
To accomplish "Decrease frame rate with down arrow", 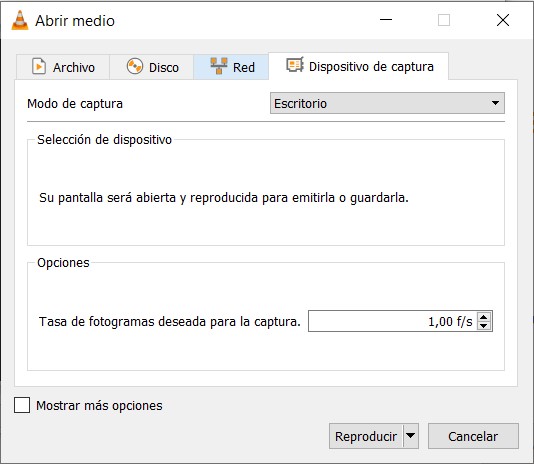I will (484, 326).
